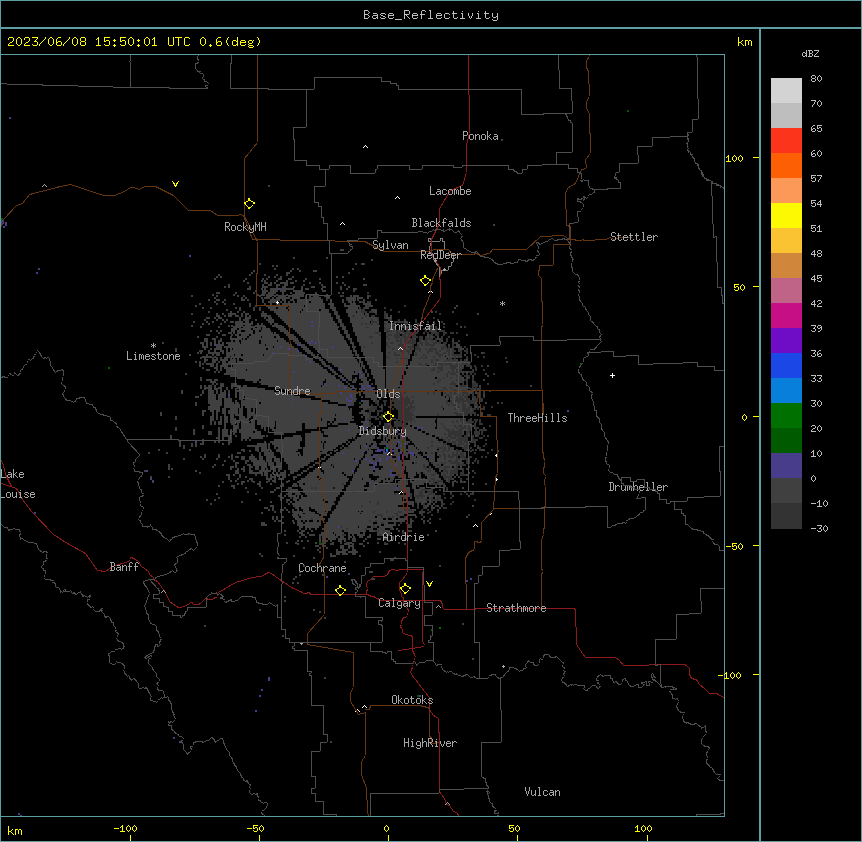
Task: Click the asterisk marker east of Innisfail
Action: click(502, 303)
